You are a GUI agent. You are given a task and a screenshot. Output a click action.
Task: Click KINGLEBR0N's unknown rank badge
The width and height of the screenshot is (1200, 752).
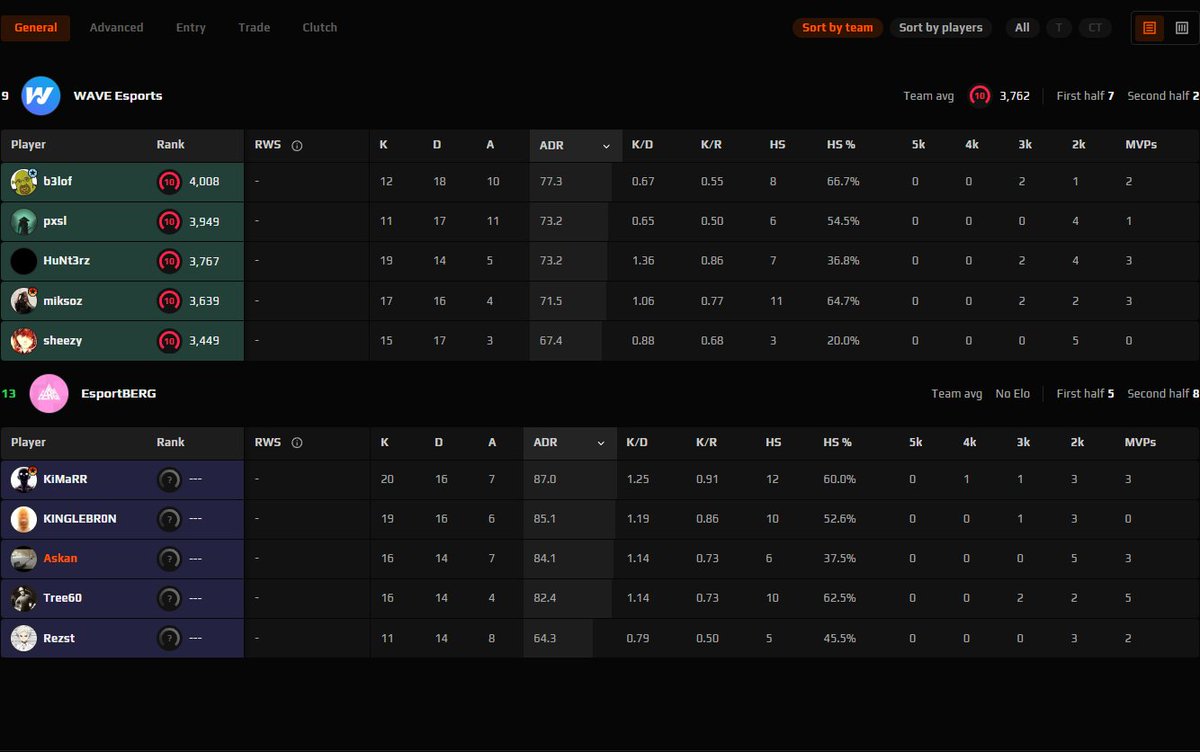click(x=169, y=519)
